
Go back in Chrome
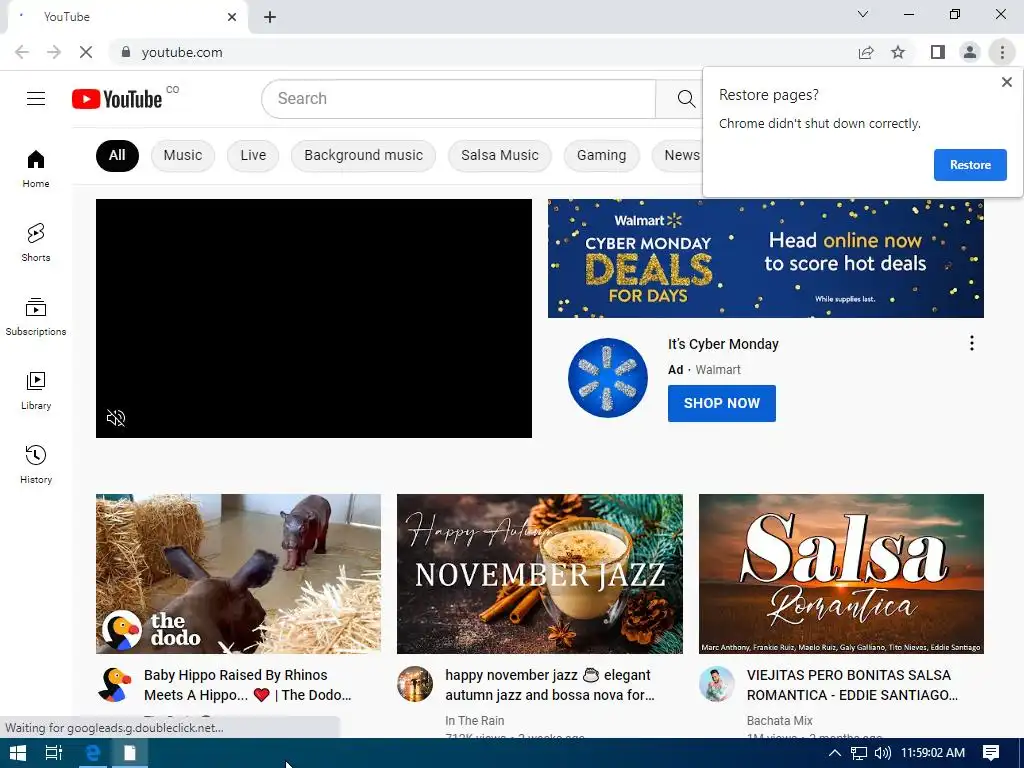[22, 52]
